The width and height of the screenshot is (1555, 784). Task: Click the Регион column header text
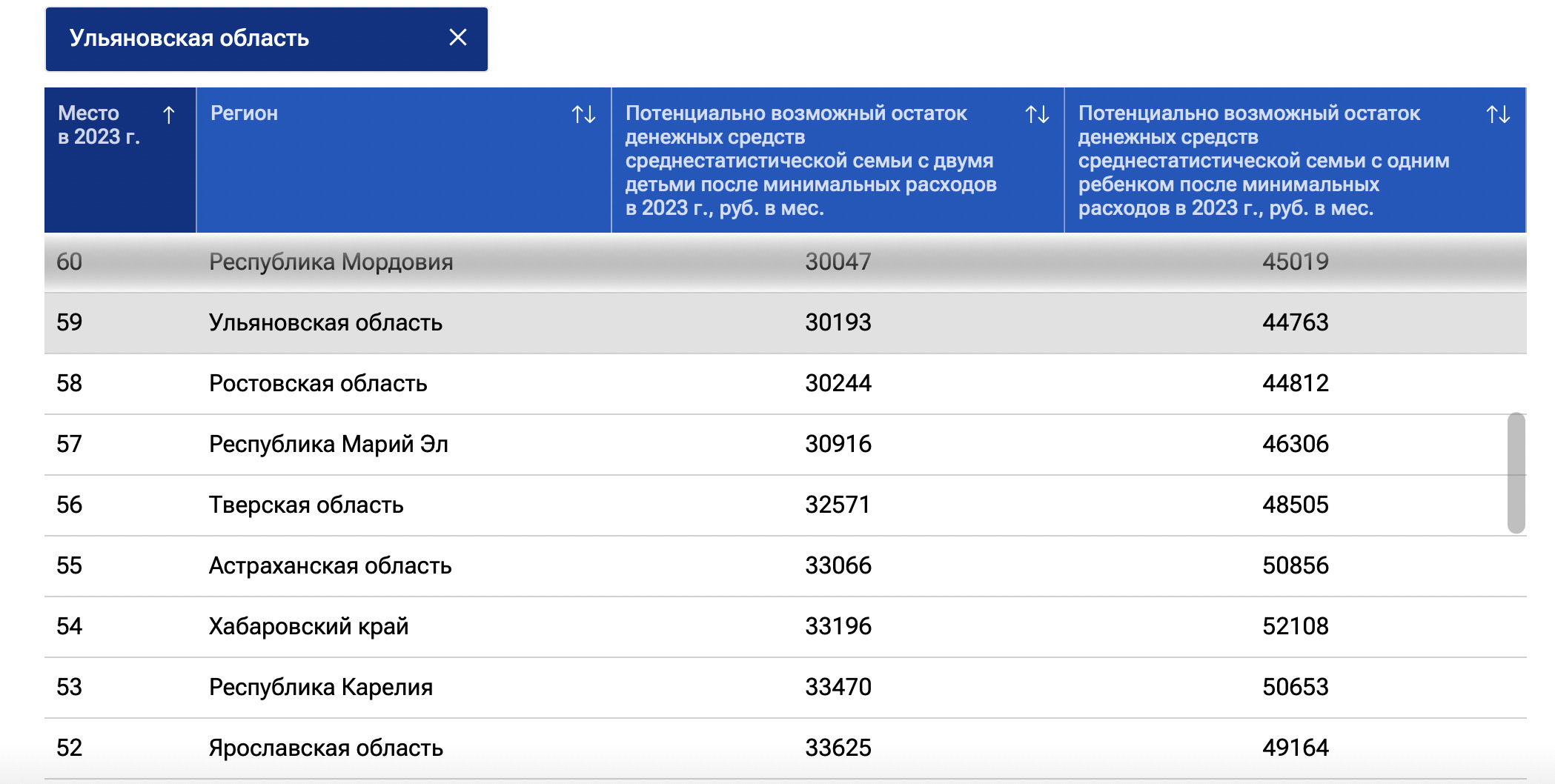tap(244, 113)
